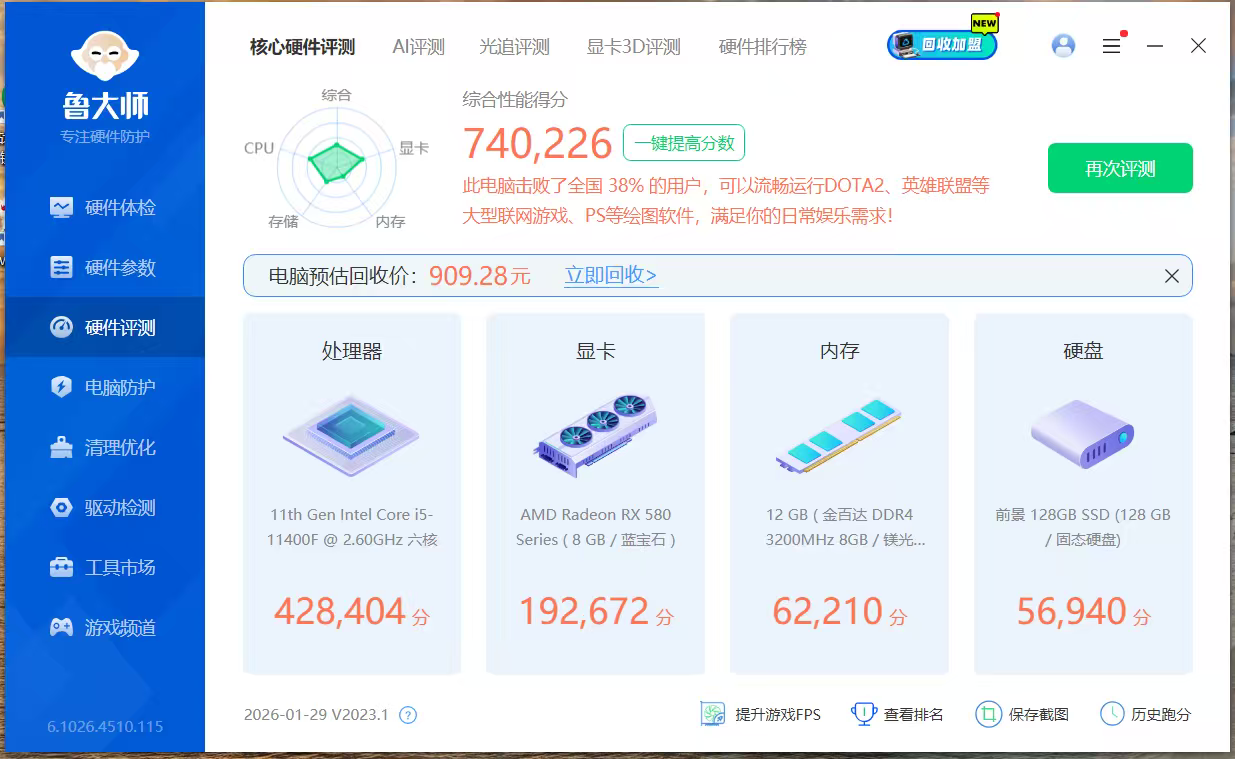1235x759 pixels.
Task: Click the green 再次评测 button
Action: click(1119, 168)
